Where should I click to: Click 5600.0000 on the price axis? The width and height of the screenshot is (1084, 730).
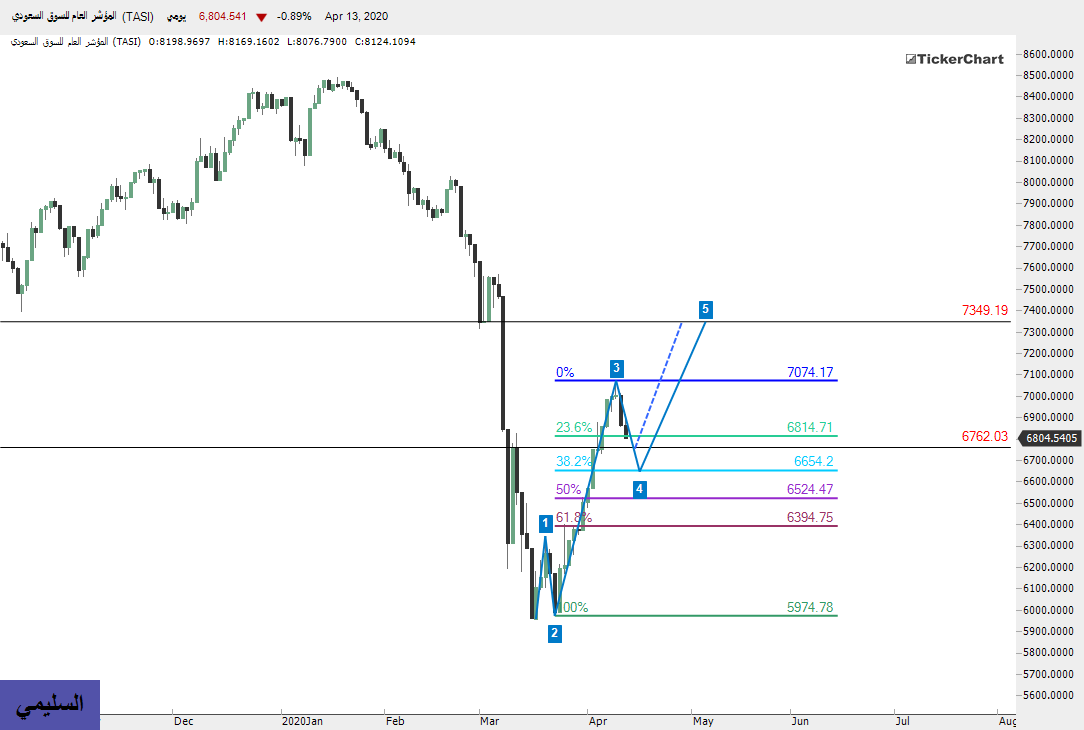point(1048,695)
